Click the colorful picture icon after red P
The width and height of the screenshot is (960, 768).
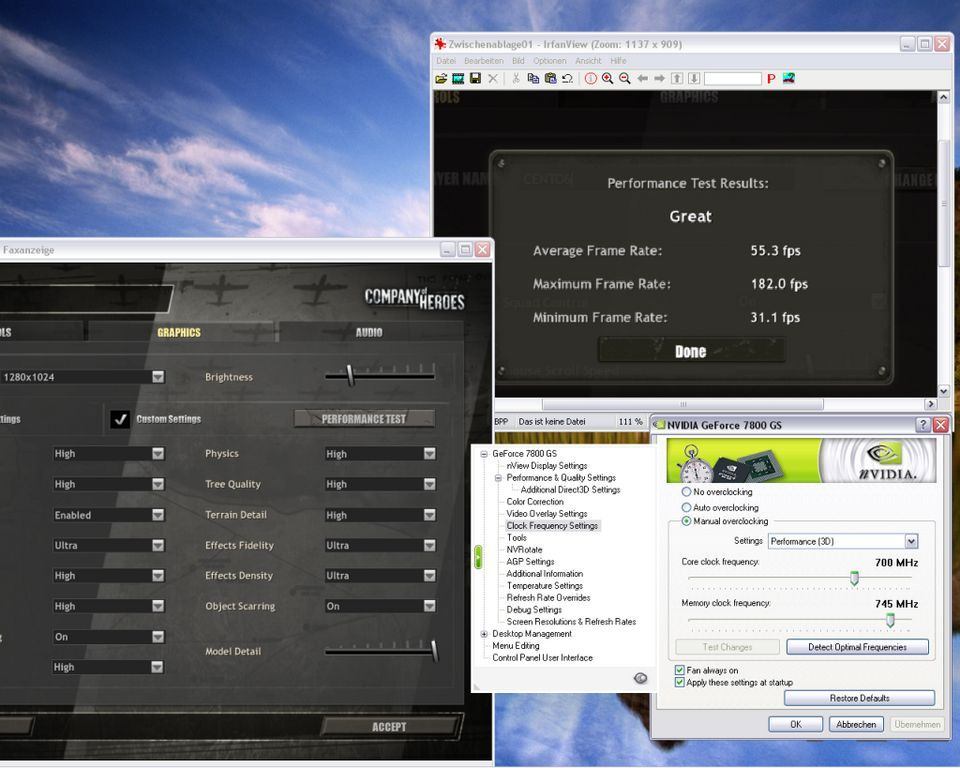(789, 78)
